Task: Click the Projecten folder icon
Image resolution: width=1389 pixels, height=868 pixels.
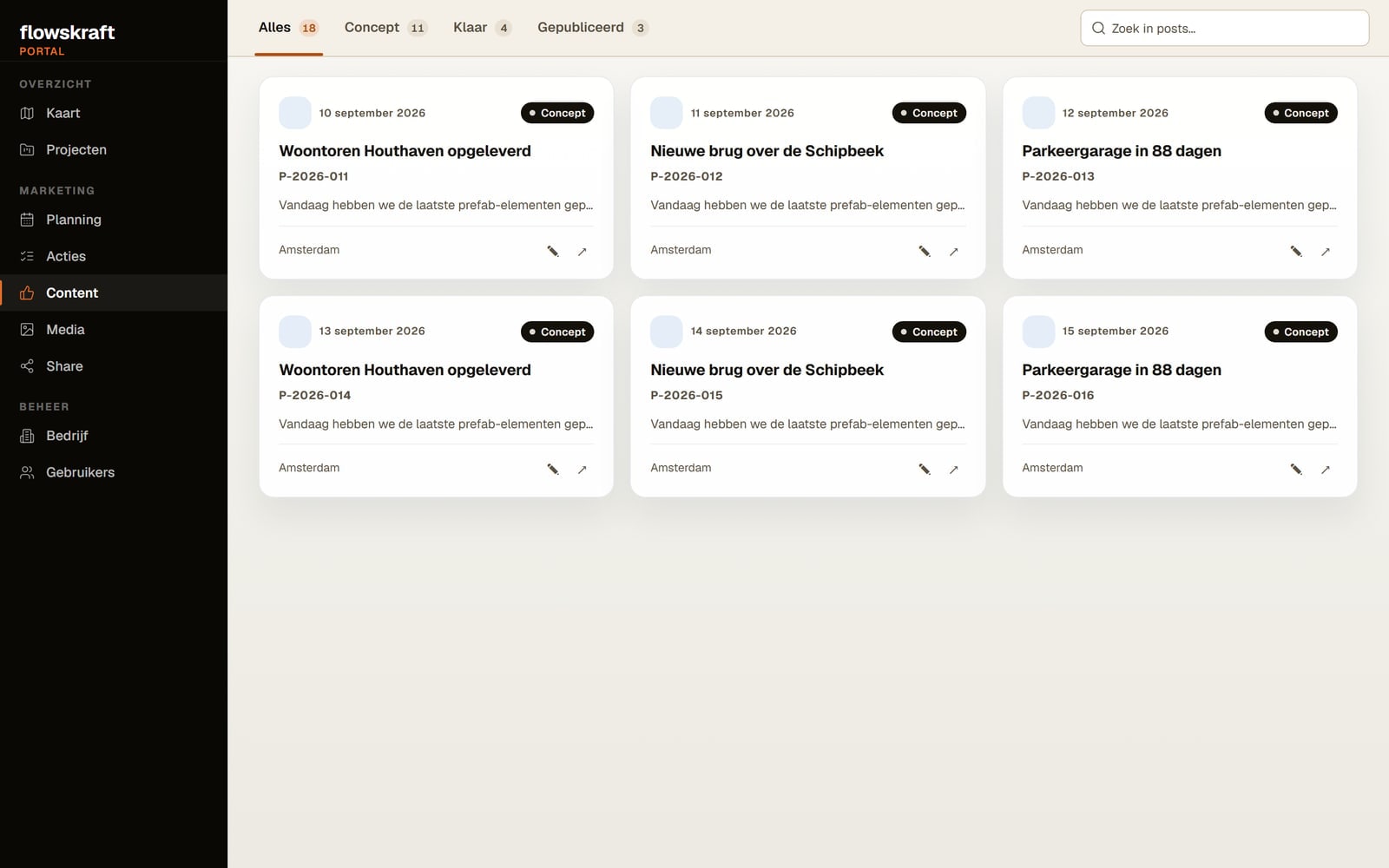Action: point(27,149)
